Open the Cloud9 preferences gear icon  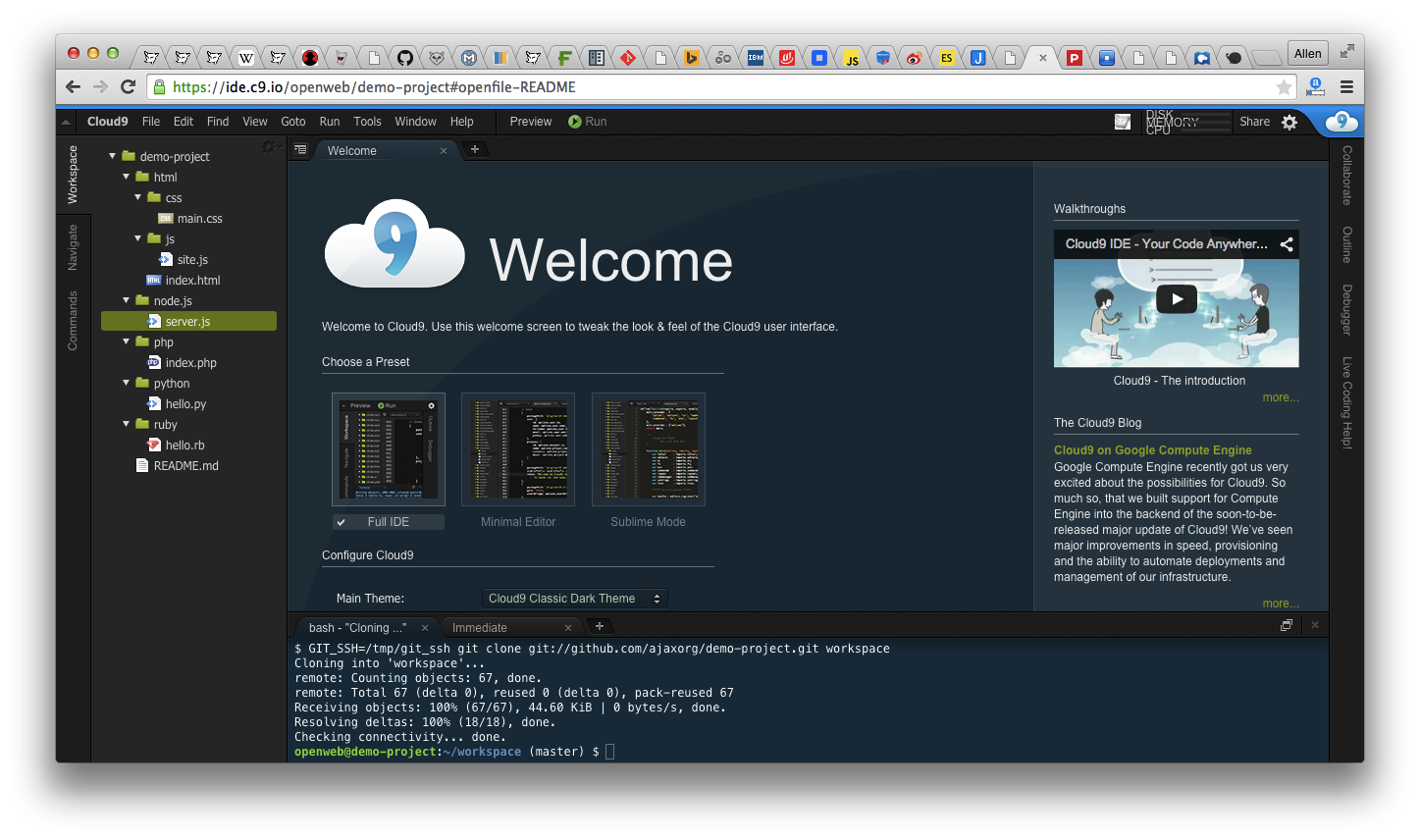coord(1289,123)
